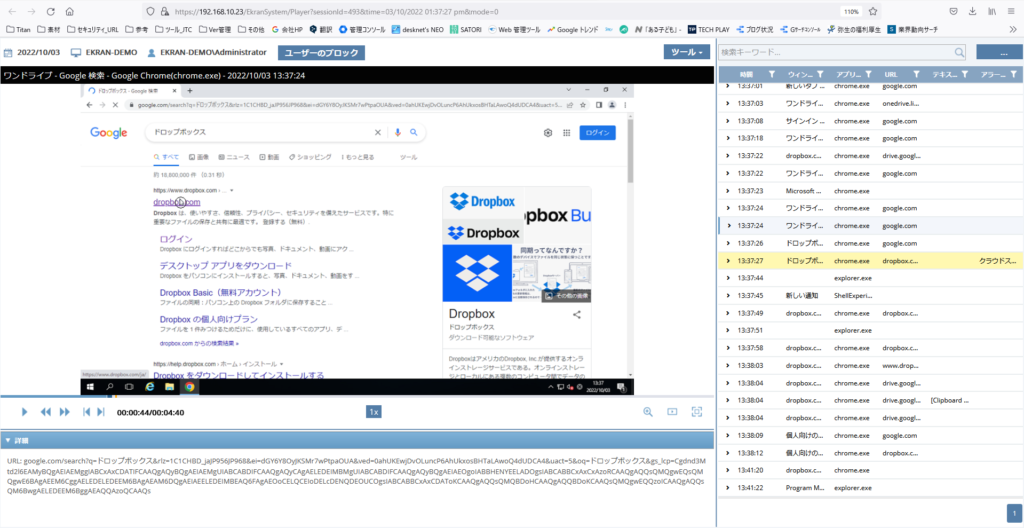Filter the 時間 column
The width and height of the screenshot is (1024, 528).
pos(771,74)
